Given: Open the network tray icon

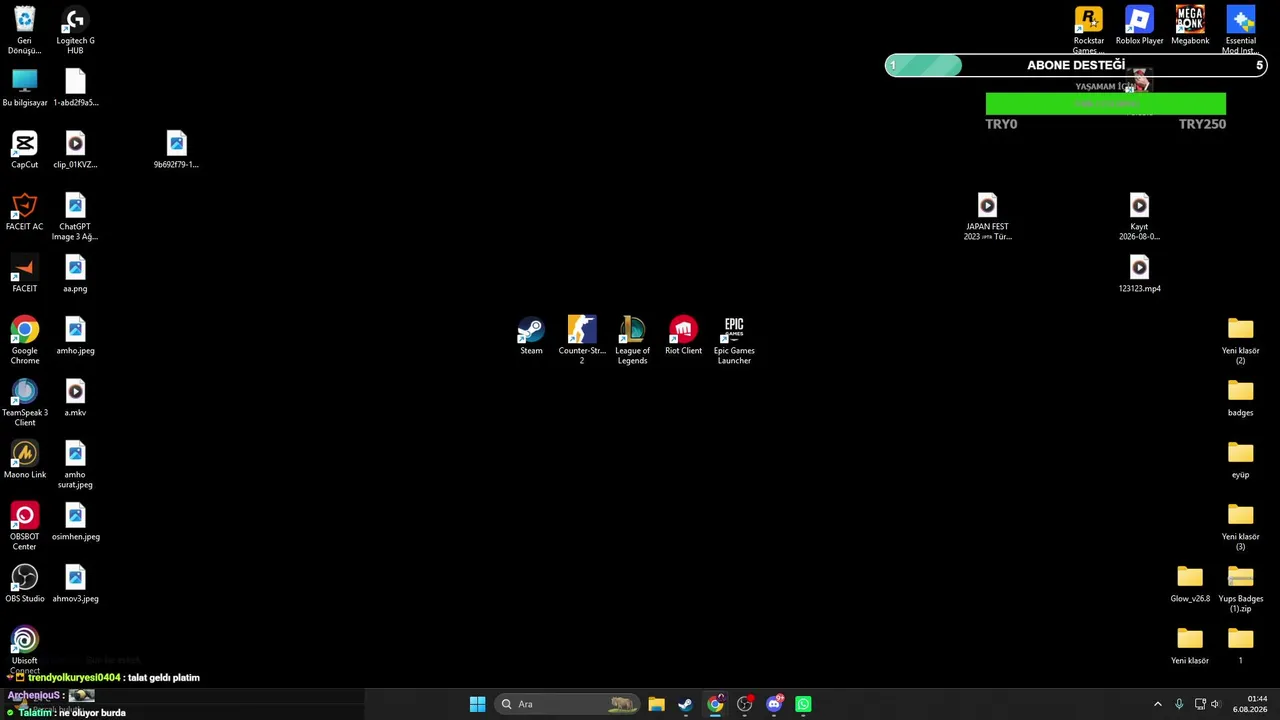Looking at the screenshot, I should (x=1200, y=704).
